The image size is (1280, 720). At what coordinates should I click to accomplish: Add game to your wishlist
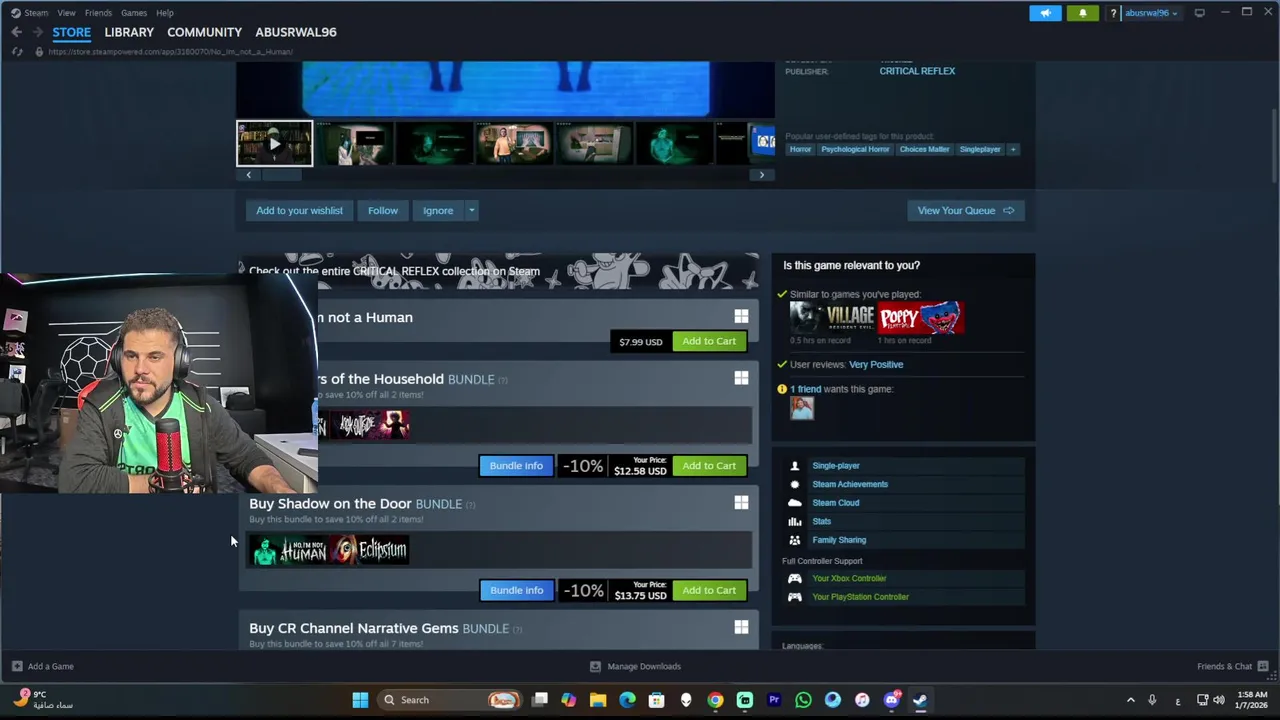pos(299,211)
